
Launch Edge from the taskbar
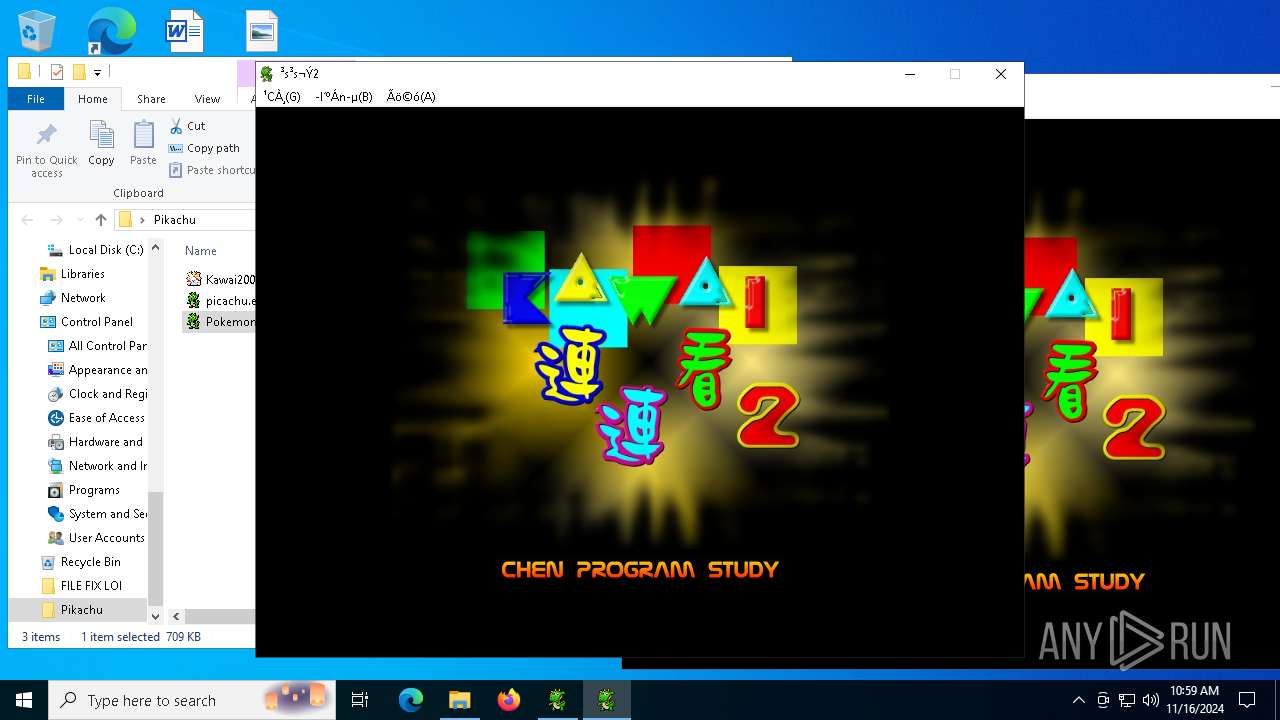click(x=411, y=700)
